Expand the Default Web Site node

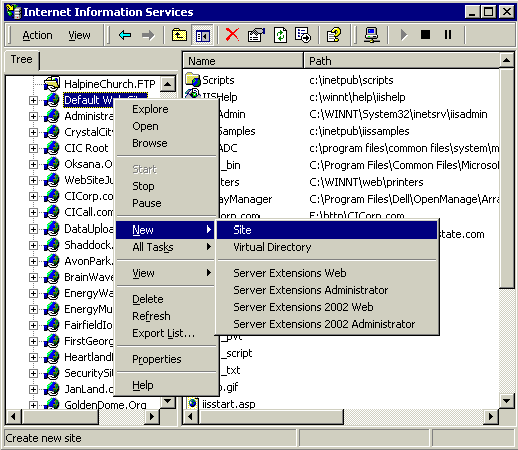click(x=33, y=100)
